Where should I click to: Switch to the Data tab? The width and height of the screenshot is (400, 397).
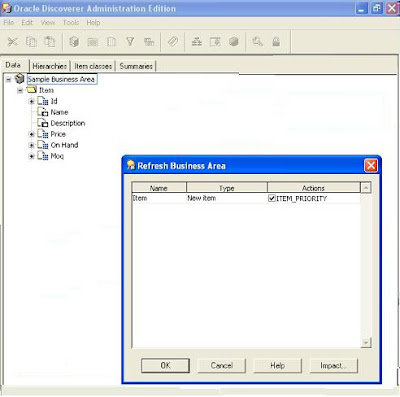pos(13,65)
